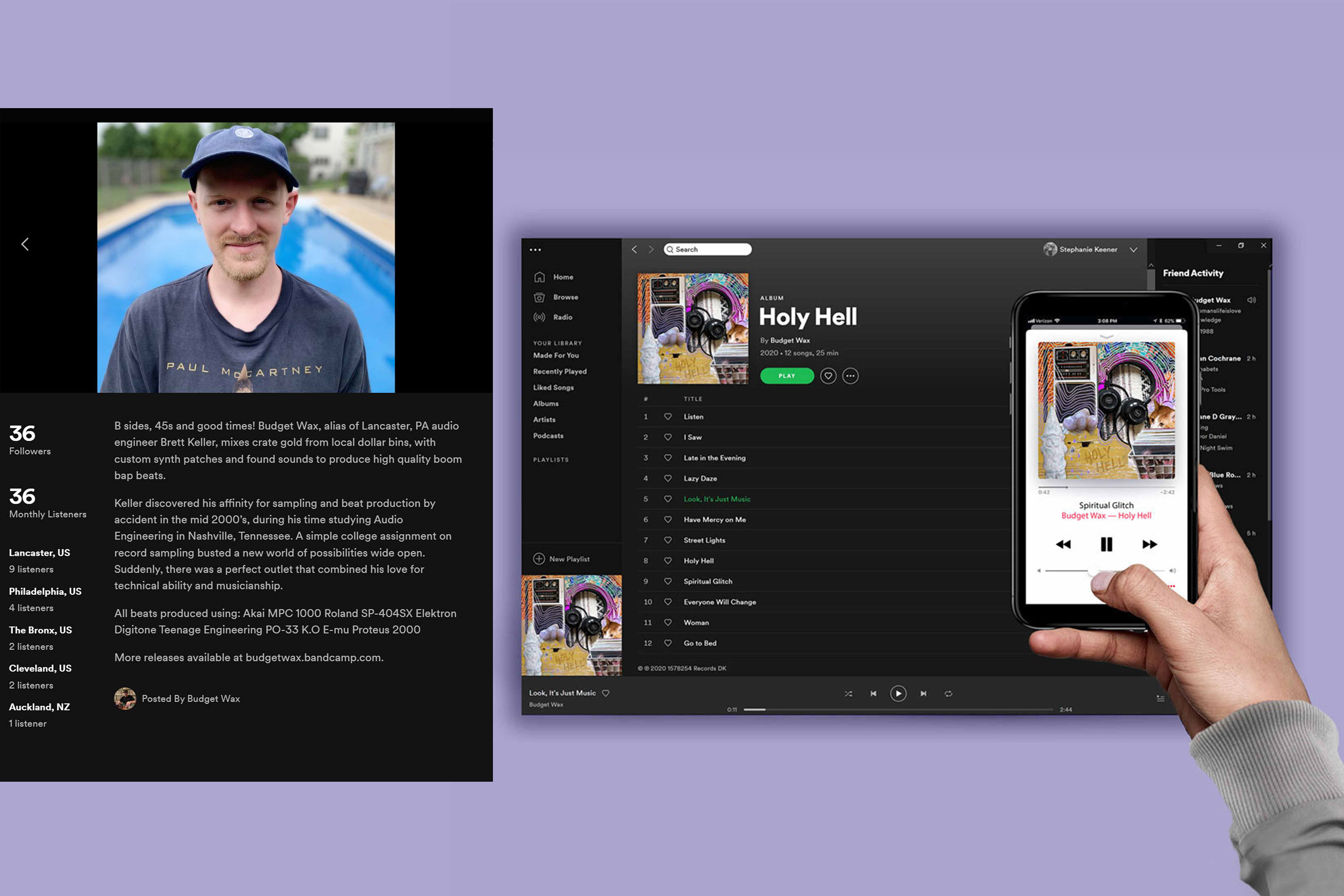Like the track Look, It's Just Music

click(667, 499)
